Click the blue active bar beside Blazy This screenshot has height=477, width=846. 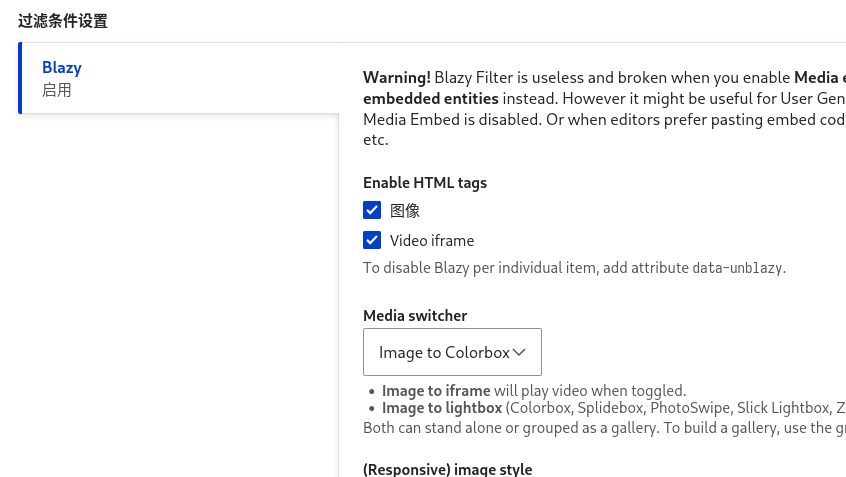point(20,78)
